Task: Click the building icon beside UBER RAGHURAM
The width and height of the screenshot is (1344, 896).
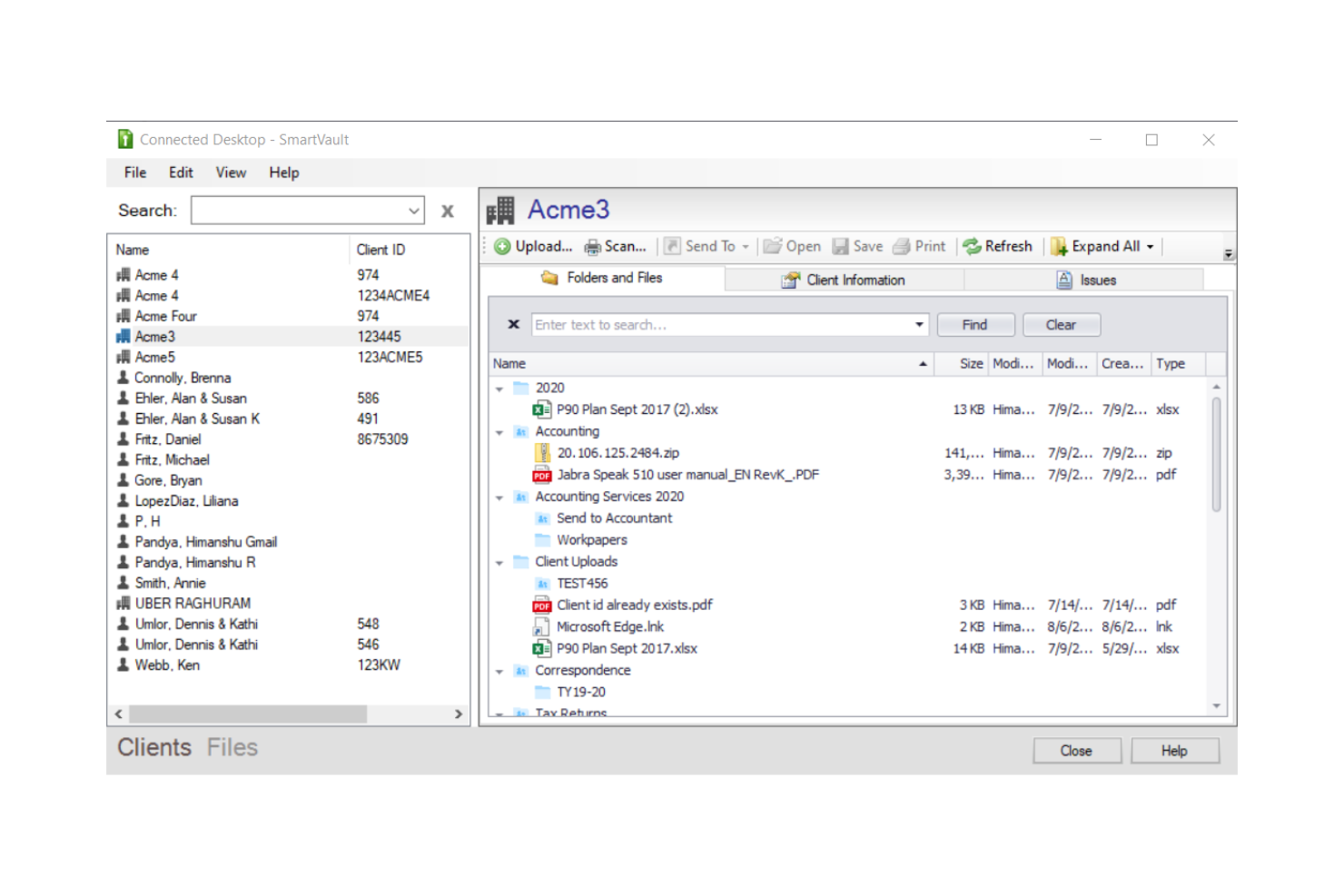Action: [x=124, y=603]
